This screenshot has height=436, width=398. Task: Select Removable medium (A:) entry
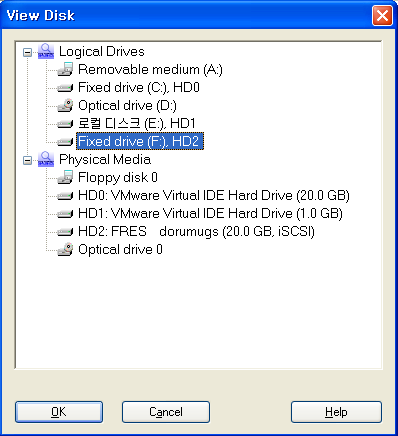coord(150,70)
